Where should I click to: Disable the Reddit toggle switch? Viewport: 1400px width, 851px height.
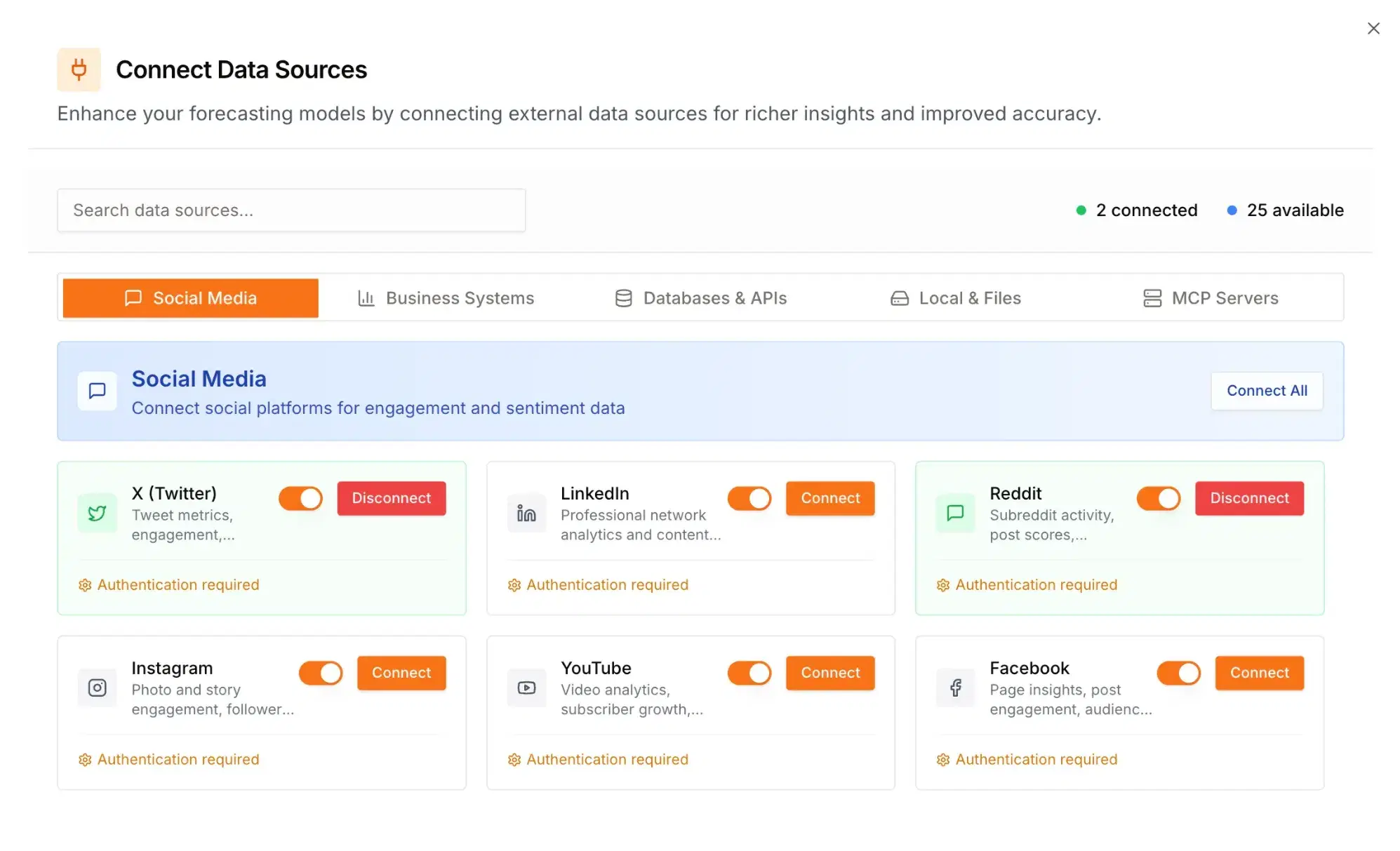pos(1159,498)
